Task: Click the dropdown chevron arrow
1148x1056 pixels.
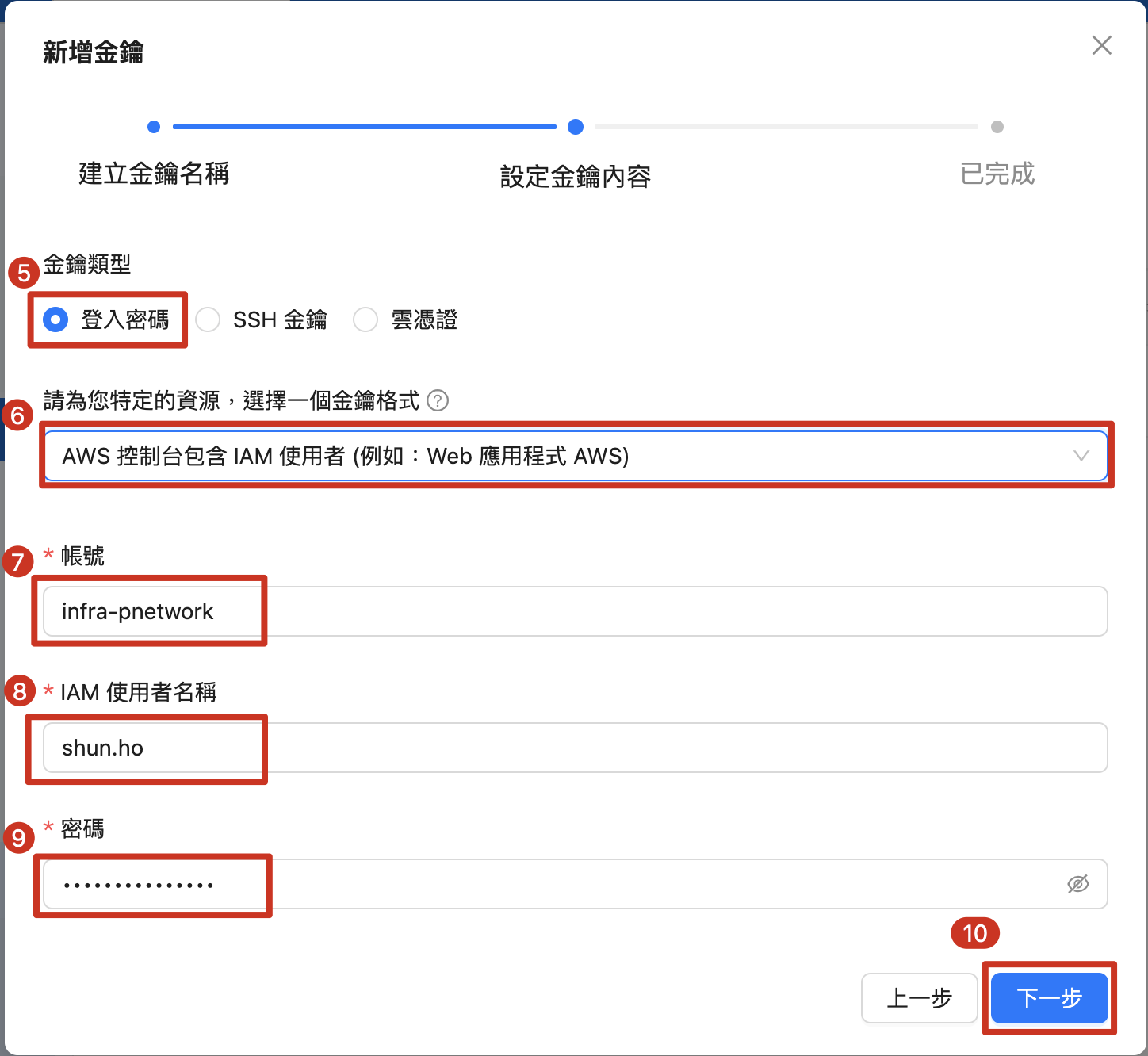Action: pyautogui.click(x=1081, y=456)
